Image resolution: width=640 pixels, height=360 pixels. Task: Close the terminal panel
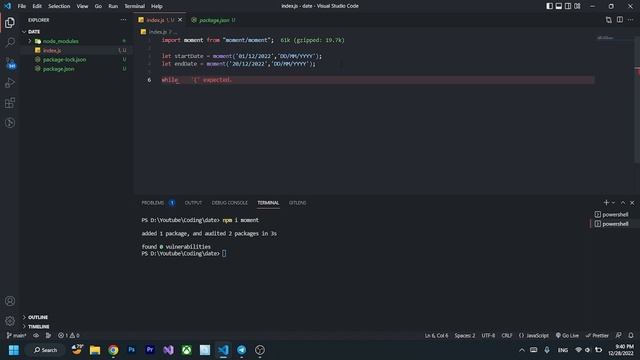point(632,202)
